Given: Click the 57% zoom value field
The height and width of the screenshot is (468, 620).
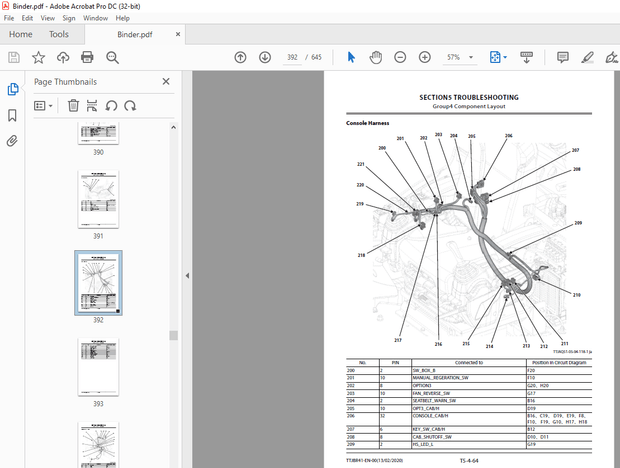Looking at the screenshot, I should pos(454,57).
